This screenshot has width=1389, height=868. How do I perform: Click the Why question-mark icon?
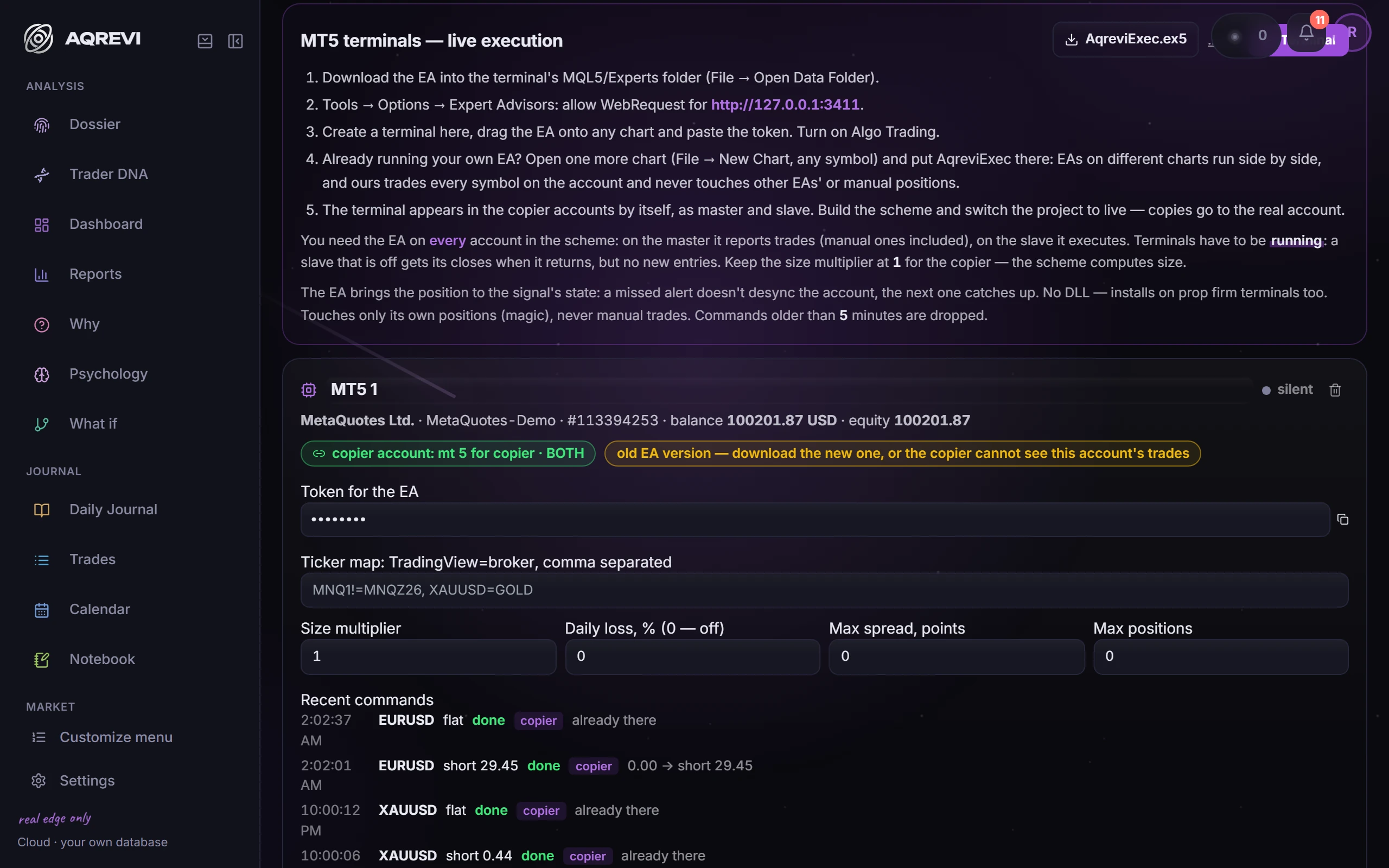41,324
